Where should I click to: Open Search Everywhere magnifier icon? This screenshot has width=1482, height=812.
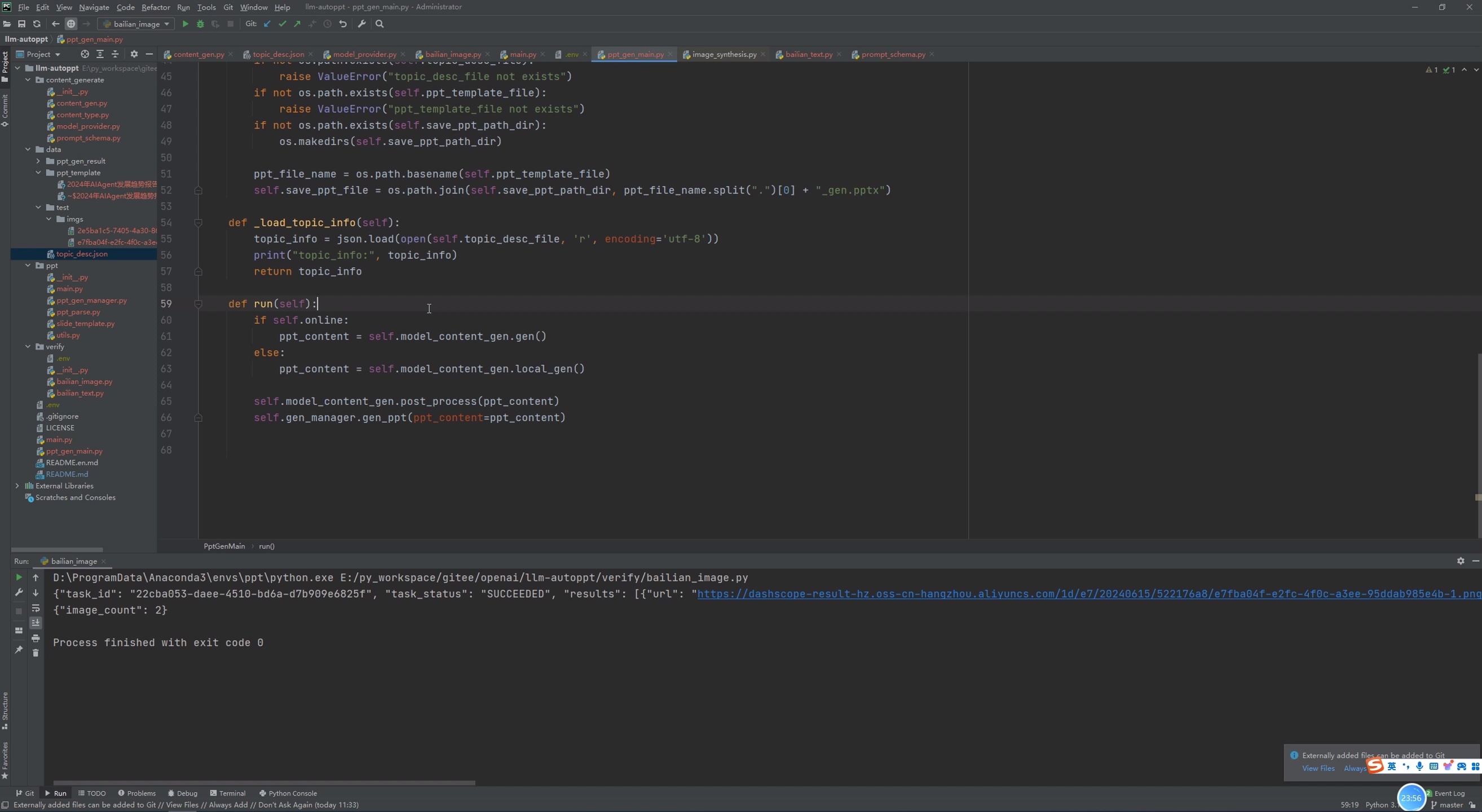coord(380,24)
